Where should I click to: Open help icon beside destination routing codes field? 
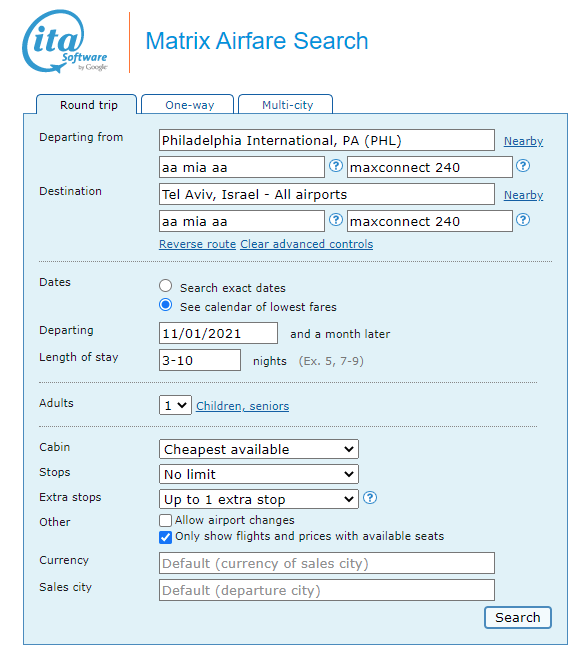tap(336, 220)
